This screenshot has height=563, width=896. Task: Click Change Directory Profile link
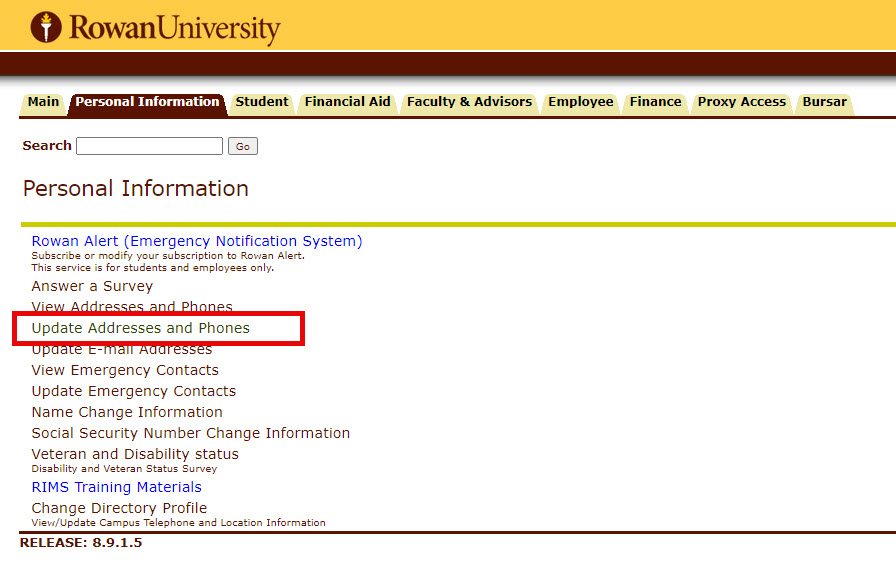pyautogui.click(x=119, y=508)
